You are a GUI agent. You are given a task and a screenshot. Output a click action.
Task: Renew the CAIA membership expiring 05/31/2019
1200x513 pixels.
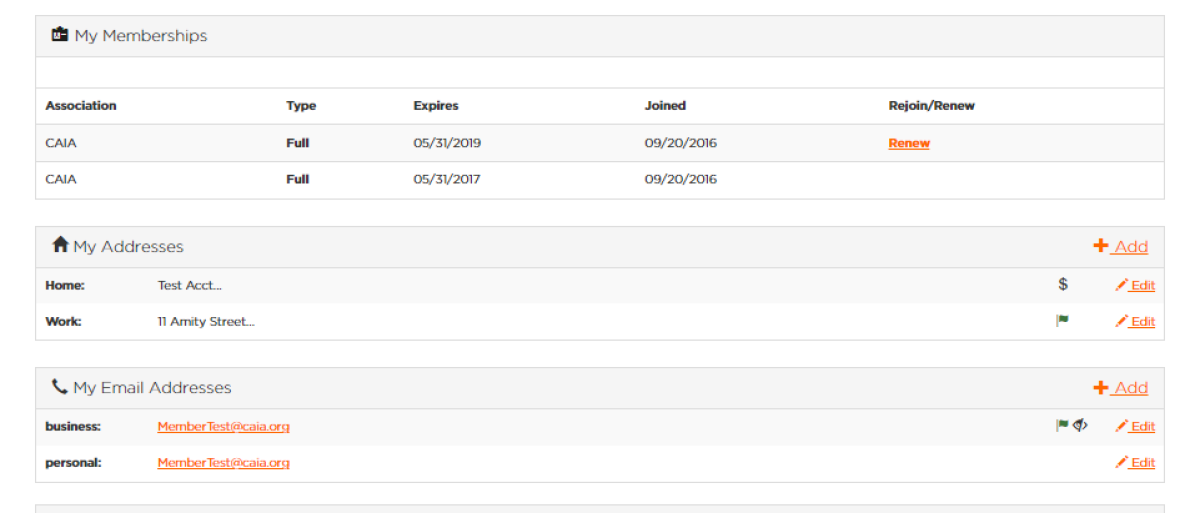click(x=909, y=143)
